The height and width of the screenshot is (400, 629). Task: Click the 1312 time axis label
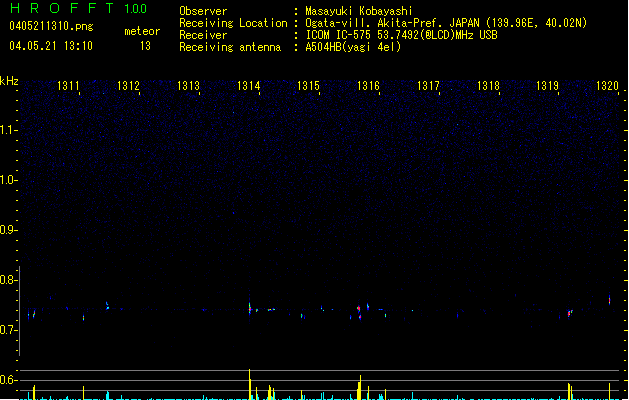pyautogui.click(x=128, y=85)
